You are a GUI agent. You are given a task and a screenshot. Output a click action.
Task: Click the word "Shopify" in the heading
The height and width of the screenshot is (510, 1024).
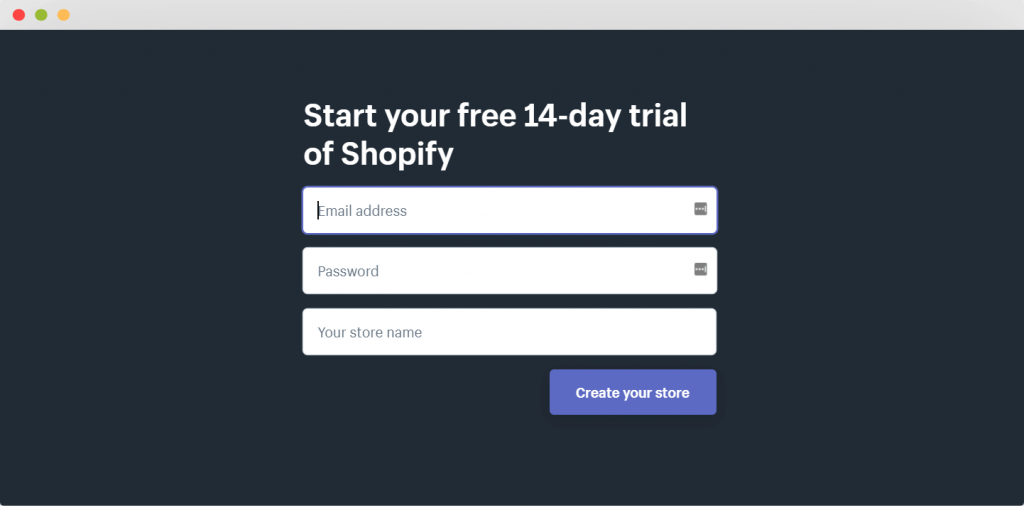tap(397, 155)
